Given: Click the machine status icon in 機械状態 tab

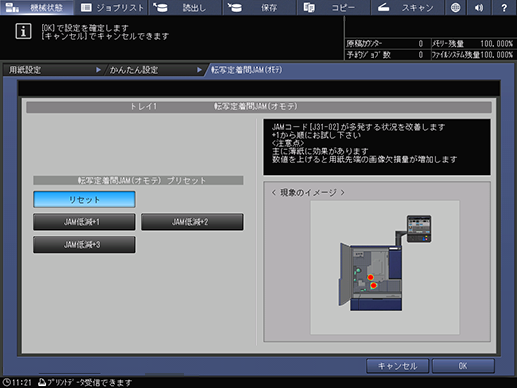Looking at the screenshot, I should tap(12, 7).
